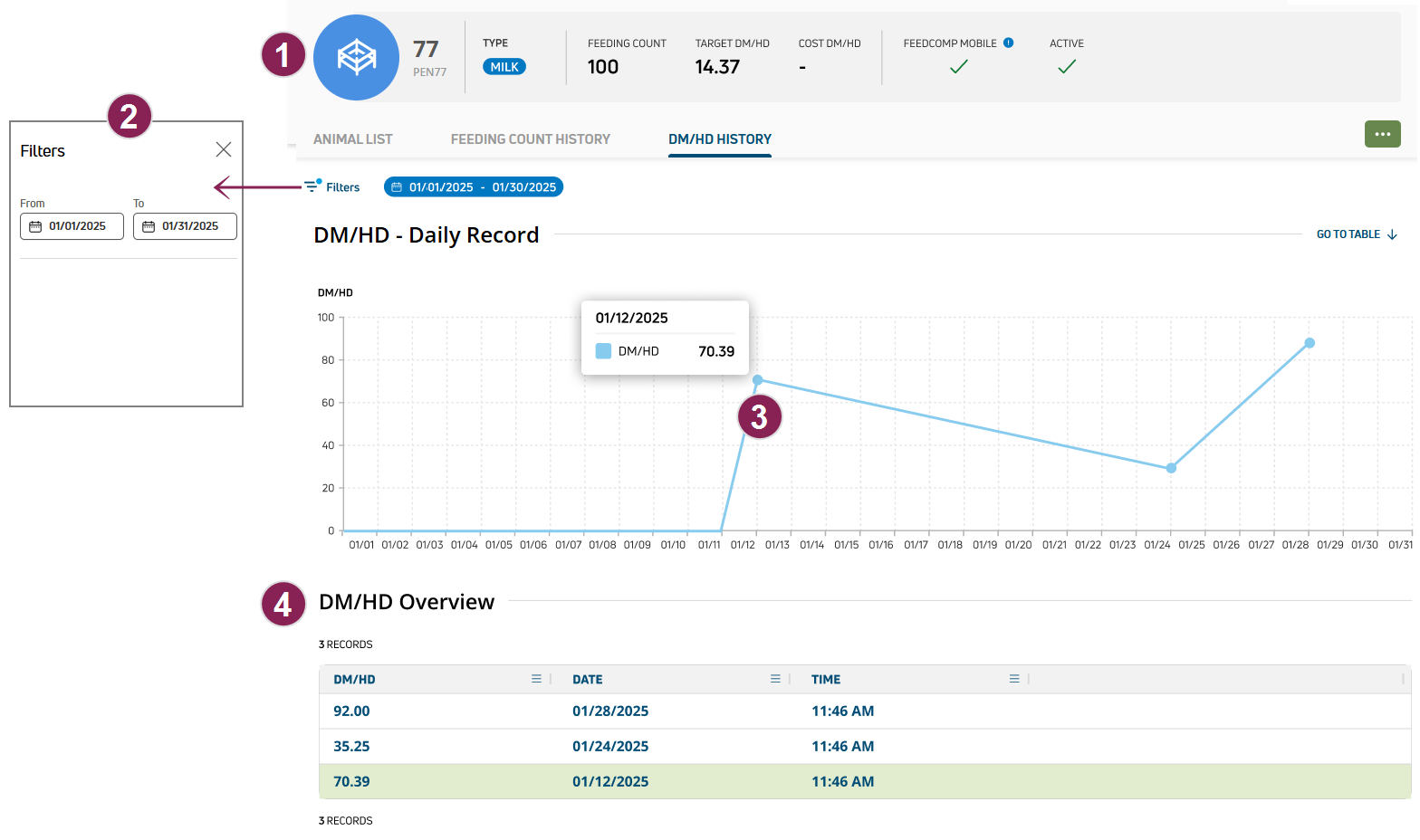The height and width of the screenshot is (840, 1420).
Task: Click the MILK type badge
Action: pos(504,67)
